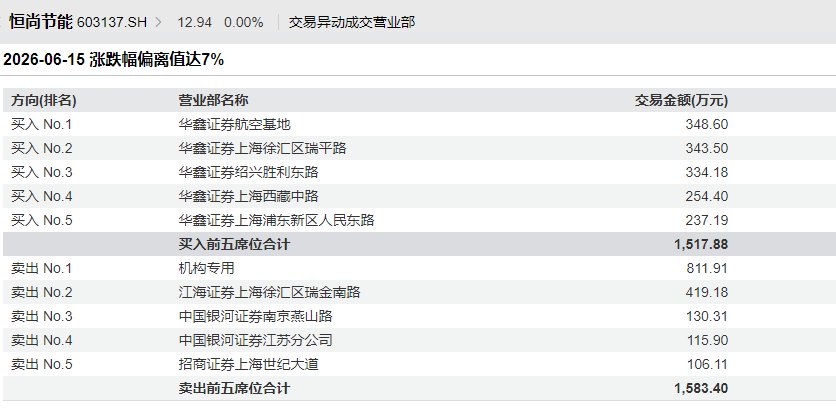This screenshot has width=836, height=409.
Task: Select the 卖出 No.5 row label
Action: 42,364
